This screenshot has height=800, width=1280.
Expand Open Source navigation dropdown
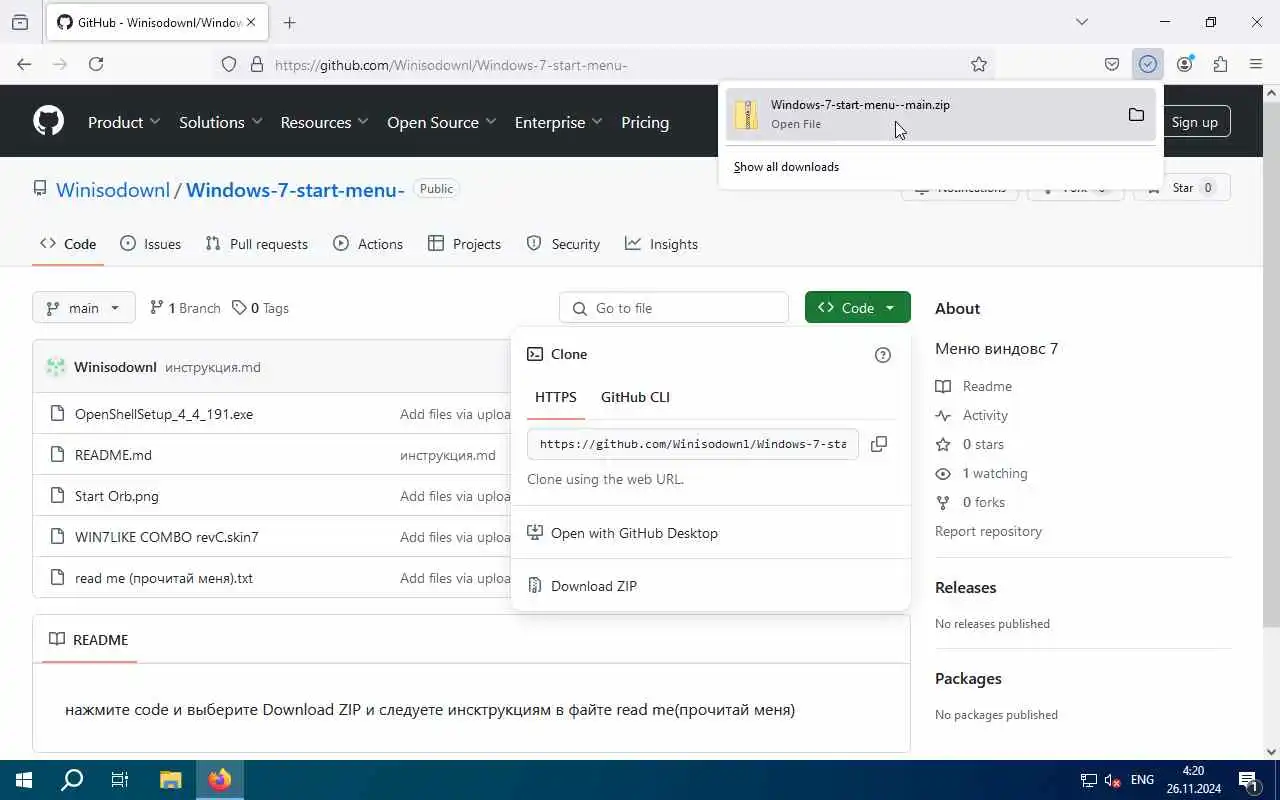click(442, 122)
